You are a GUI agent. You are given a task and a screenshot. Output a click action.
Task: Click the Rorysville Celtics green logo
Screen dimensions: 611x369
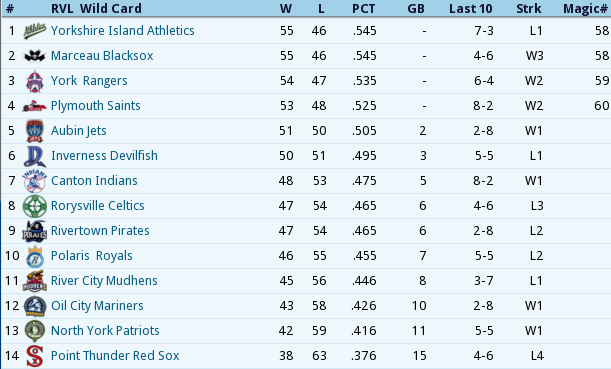35,206
